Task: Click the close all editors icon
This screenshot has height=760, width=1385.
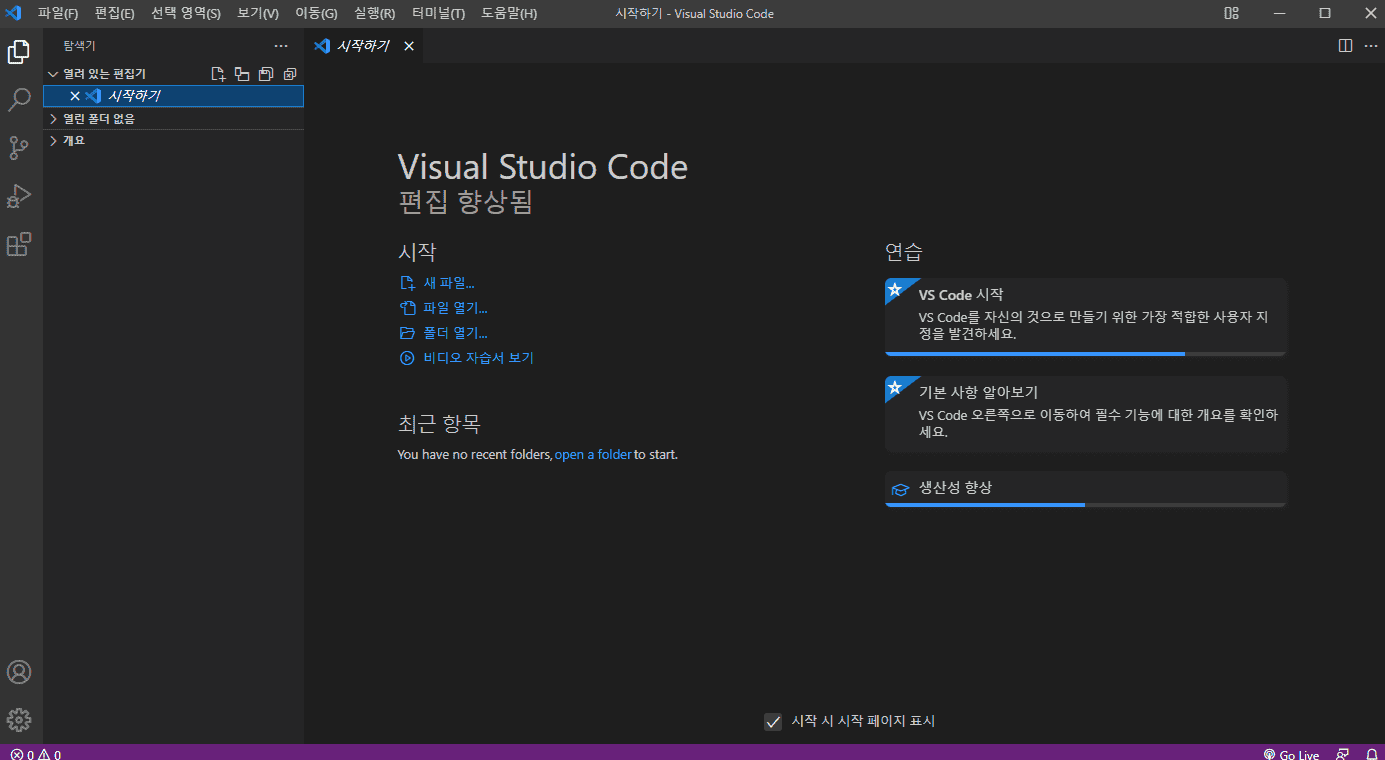Action: pos(290,74)
